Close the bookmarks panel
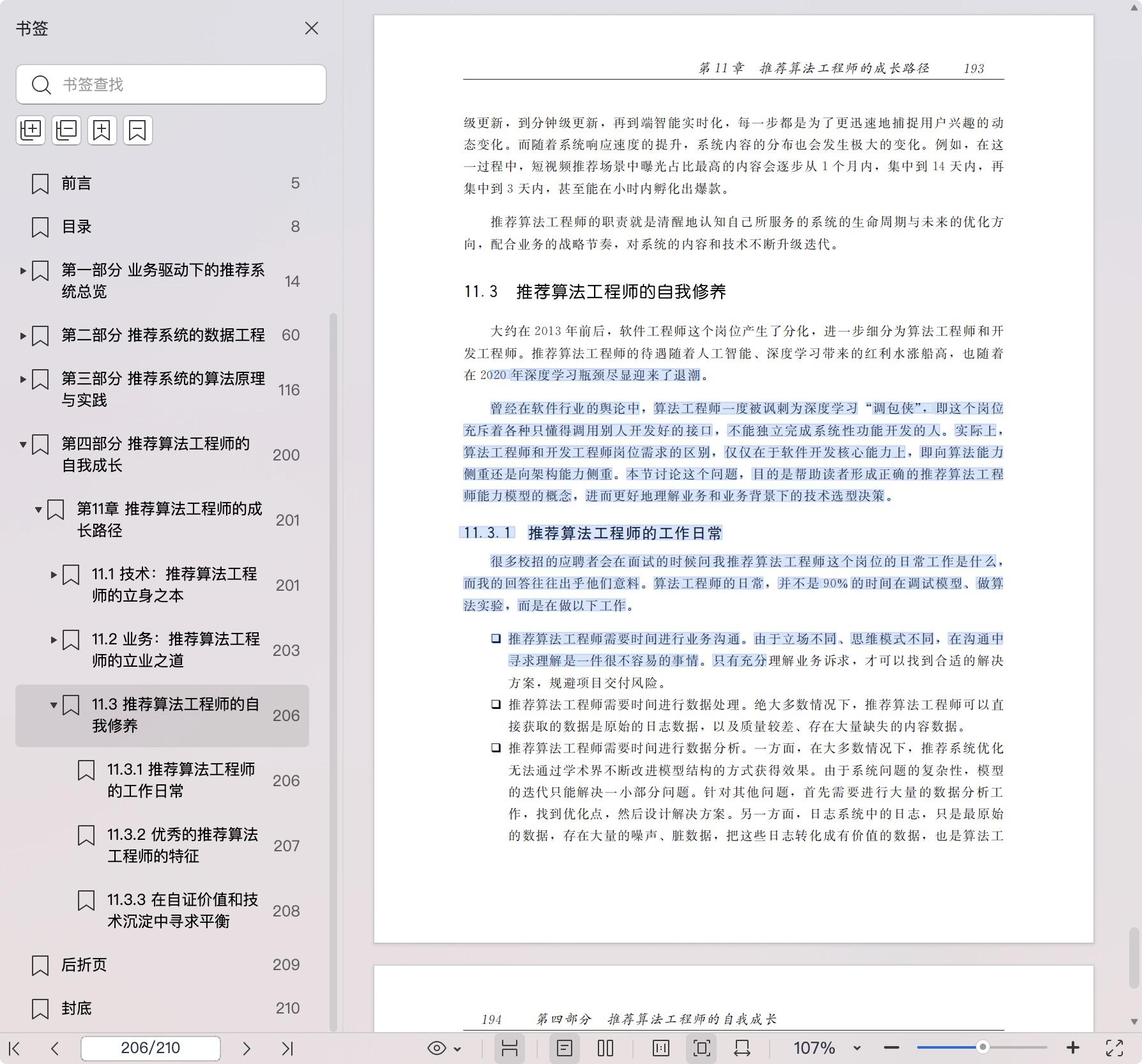 pos(311,28)
